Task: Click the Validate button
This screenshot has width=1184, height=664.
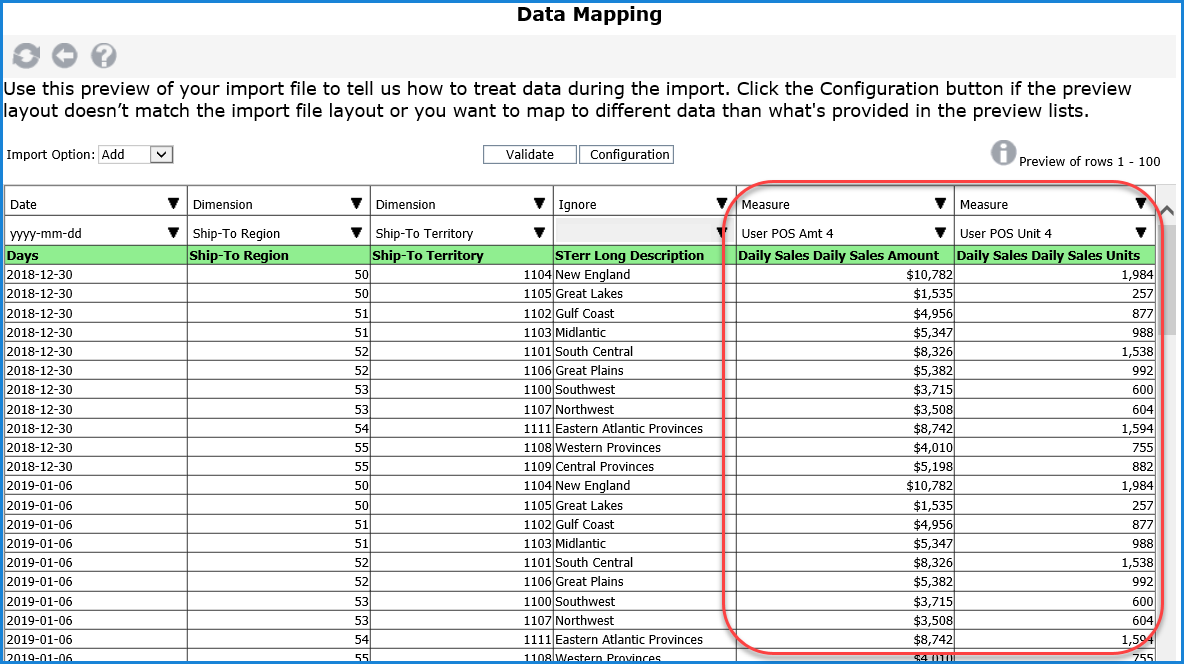Action: click(x=529, y=155)
